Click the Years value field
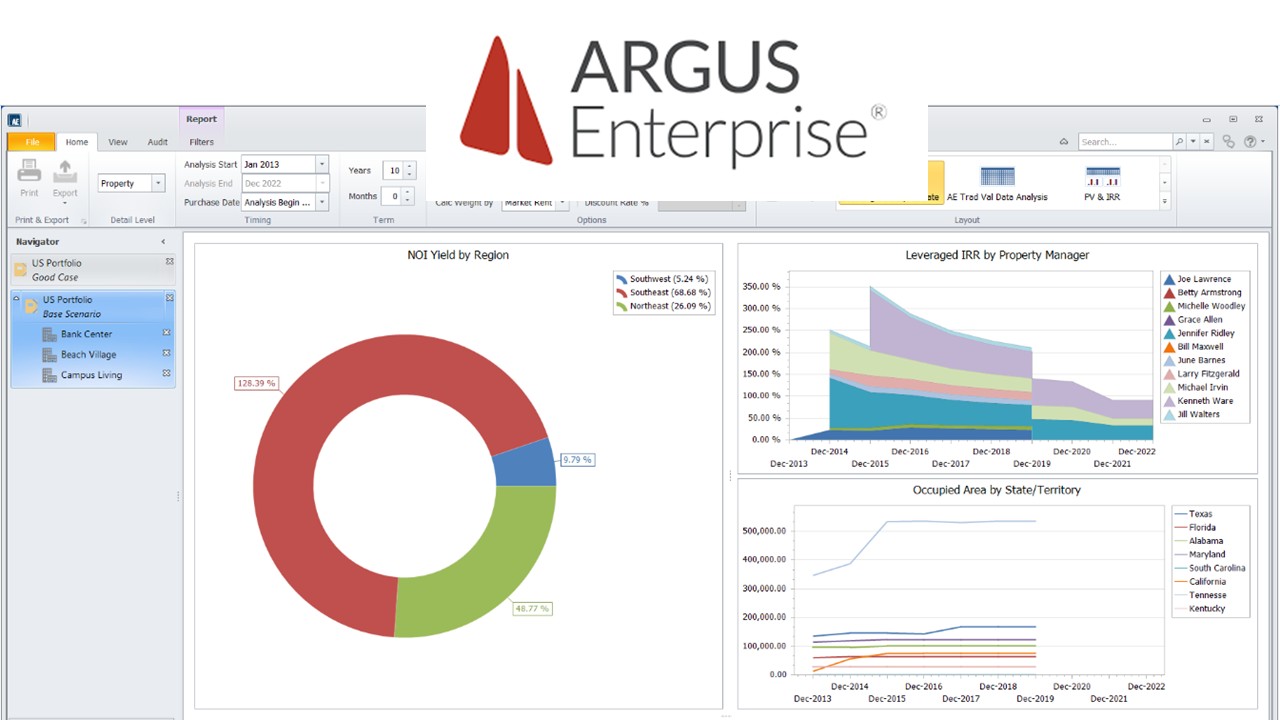 (x=393, y=171)
